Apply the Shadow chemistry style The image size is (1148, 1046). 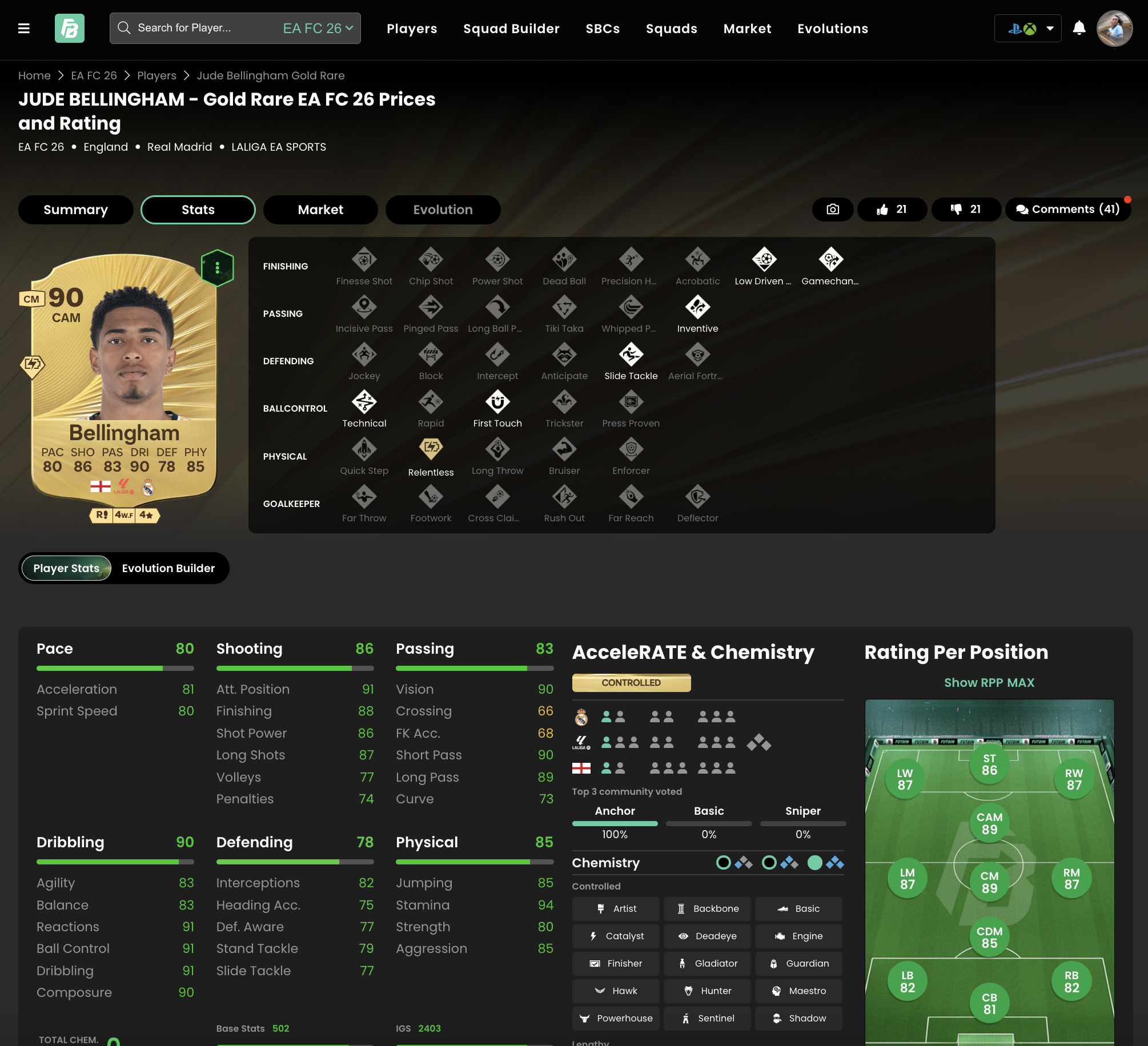coord(798,1018)
